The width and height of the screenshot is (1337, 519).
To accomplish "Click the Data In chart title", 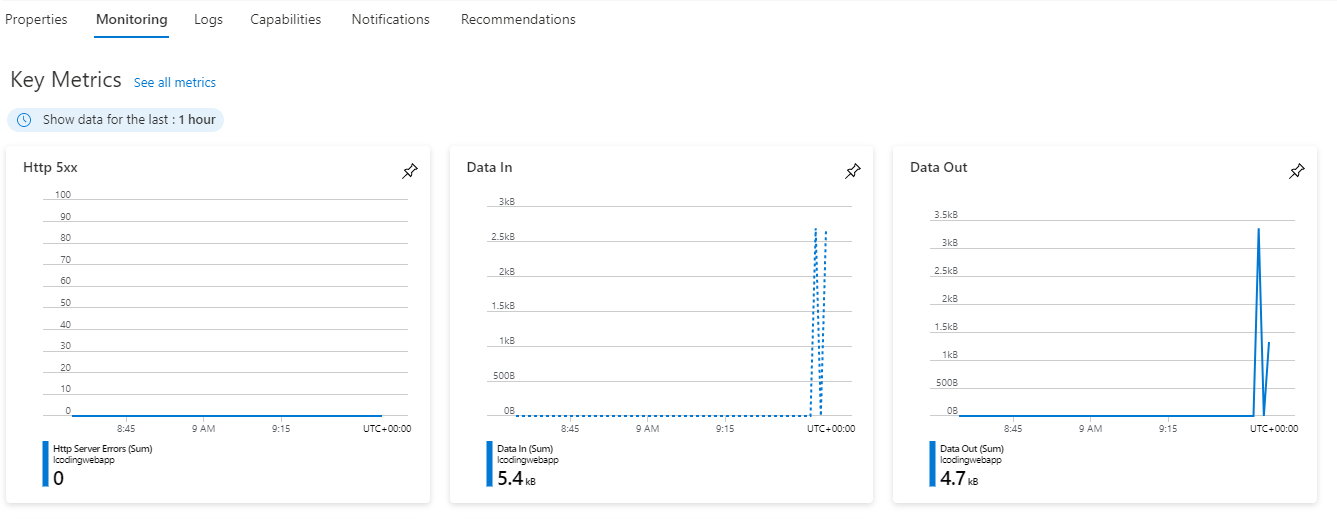I will pyautogui.click(x=489, y=167).
